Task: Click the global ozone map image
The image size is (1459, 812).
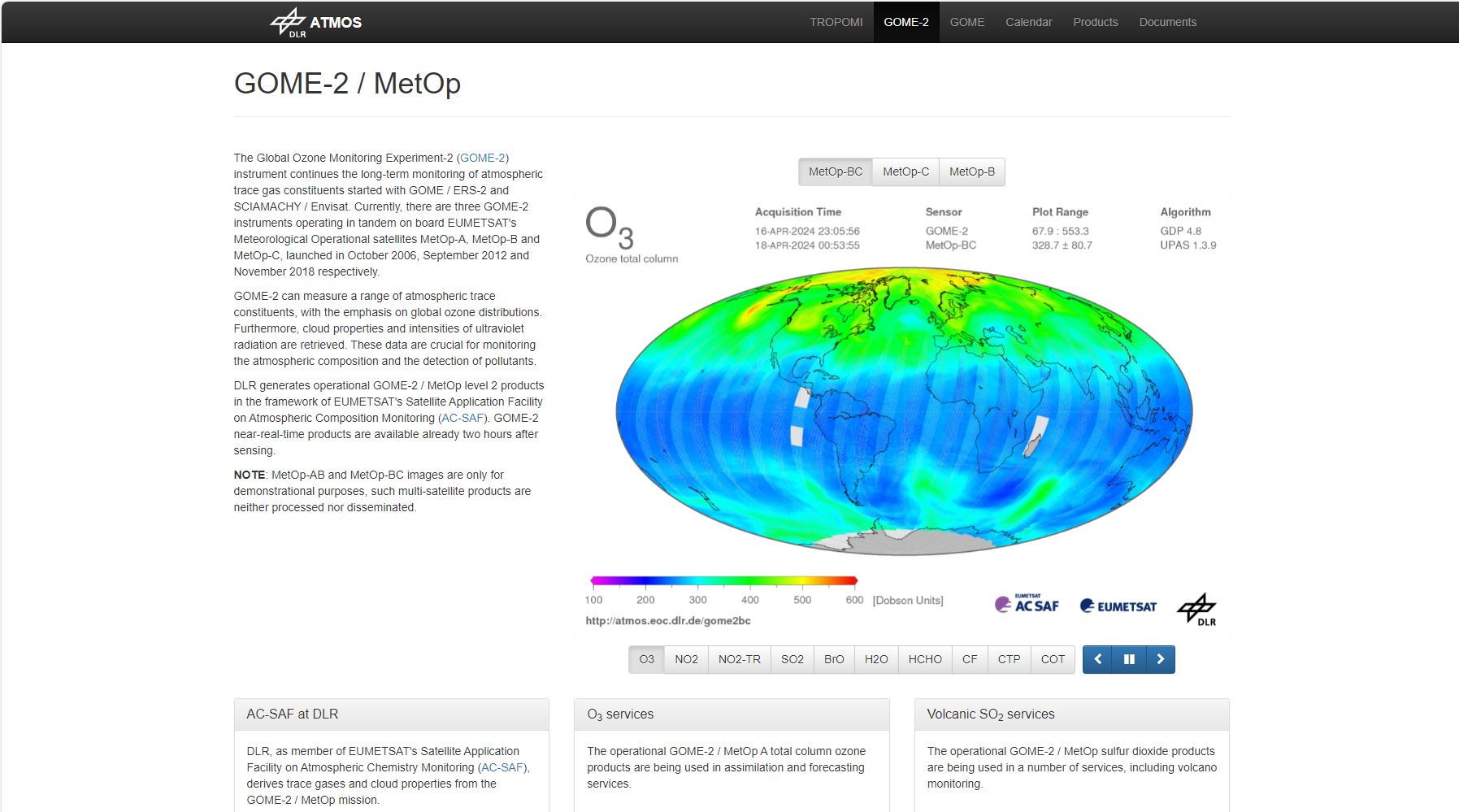Action: pos(904,411)
